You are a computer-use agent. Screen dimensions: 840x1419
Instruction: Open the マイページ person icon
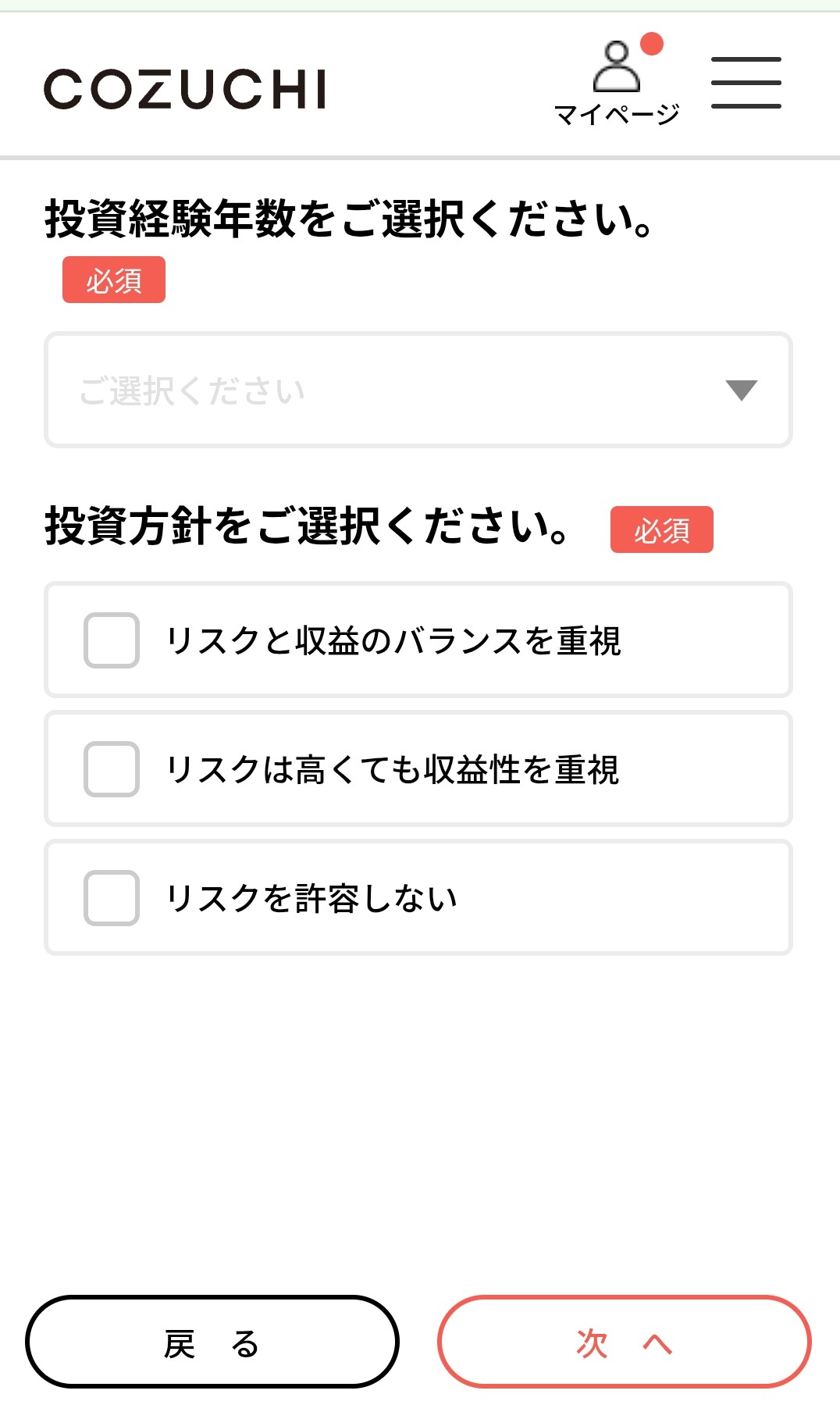tap(616, 67)
